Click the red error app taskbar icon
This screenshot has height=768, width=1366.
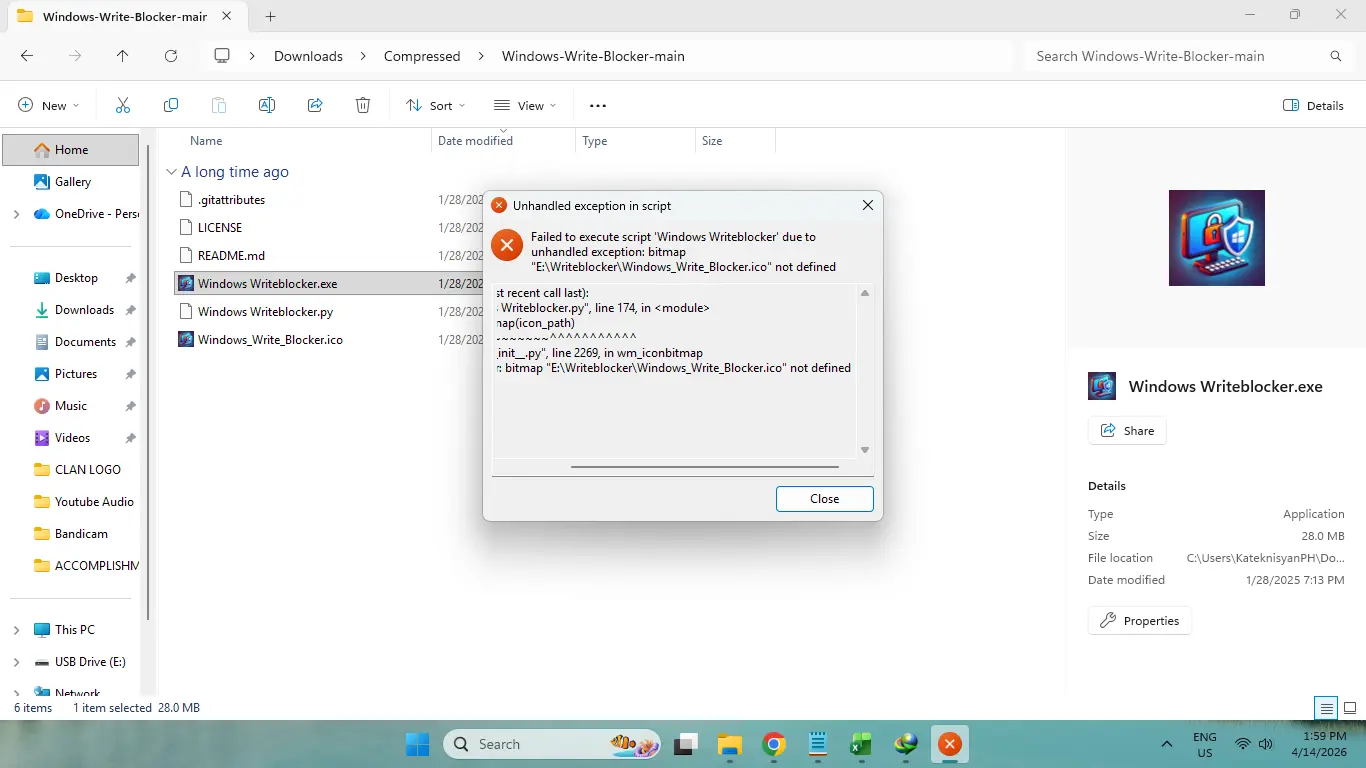point(949,744)
